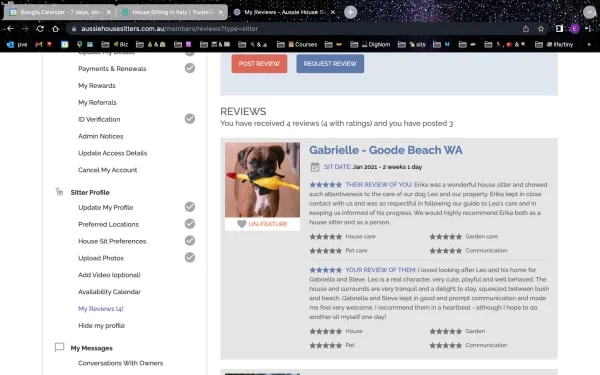The height and width of the screenshot is (375, 600).
Task: Switch to the Google Calendar tab
Action: [x=60, y=12]
